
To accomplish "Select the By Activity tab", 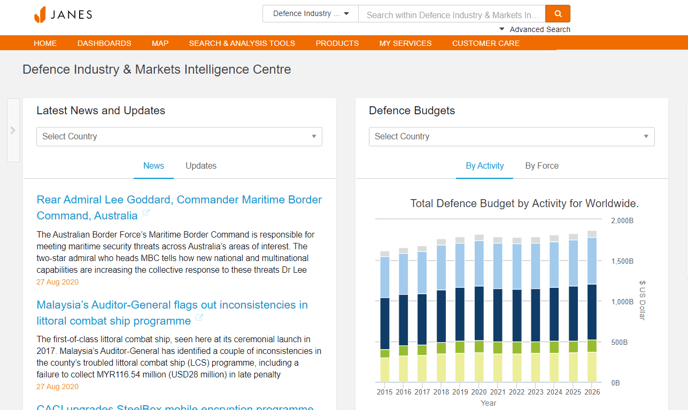I will [x=485, y=166].
